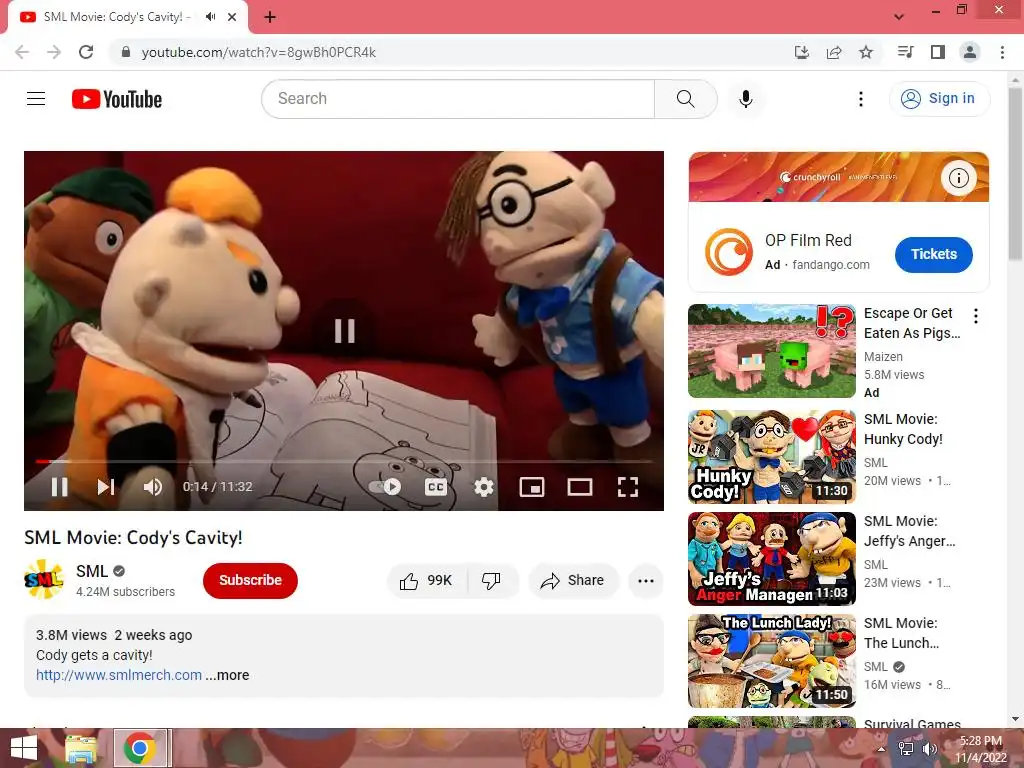Toggle Chrome side panel
Screen dimensions: 1024x768
click(938, 52)
